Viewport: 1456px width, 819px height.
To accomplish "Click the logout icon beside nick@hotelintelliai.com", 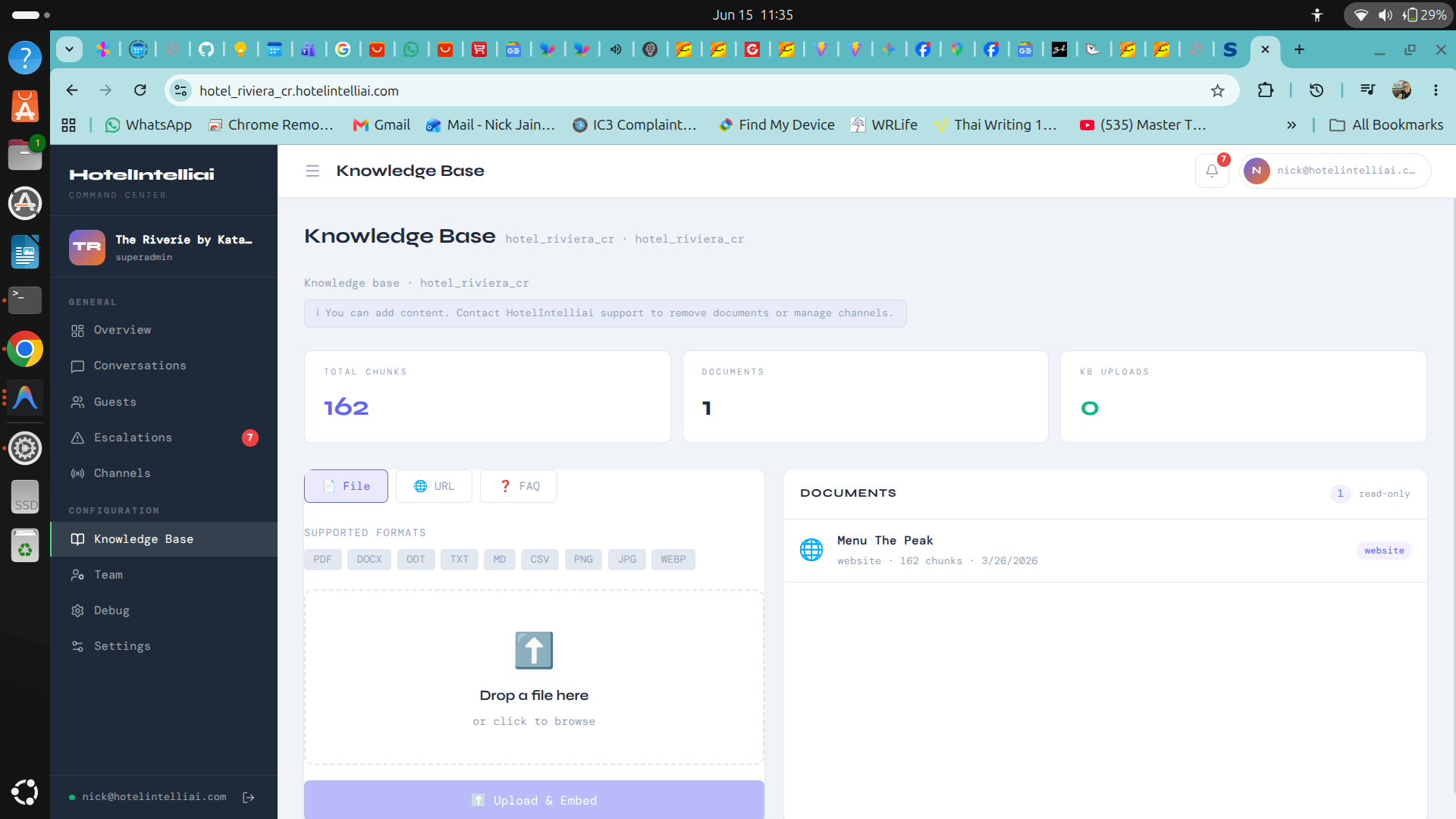I will coord(249,797).
